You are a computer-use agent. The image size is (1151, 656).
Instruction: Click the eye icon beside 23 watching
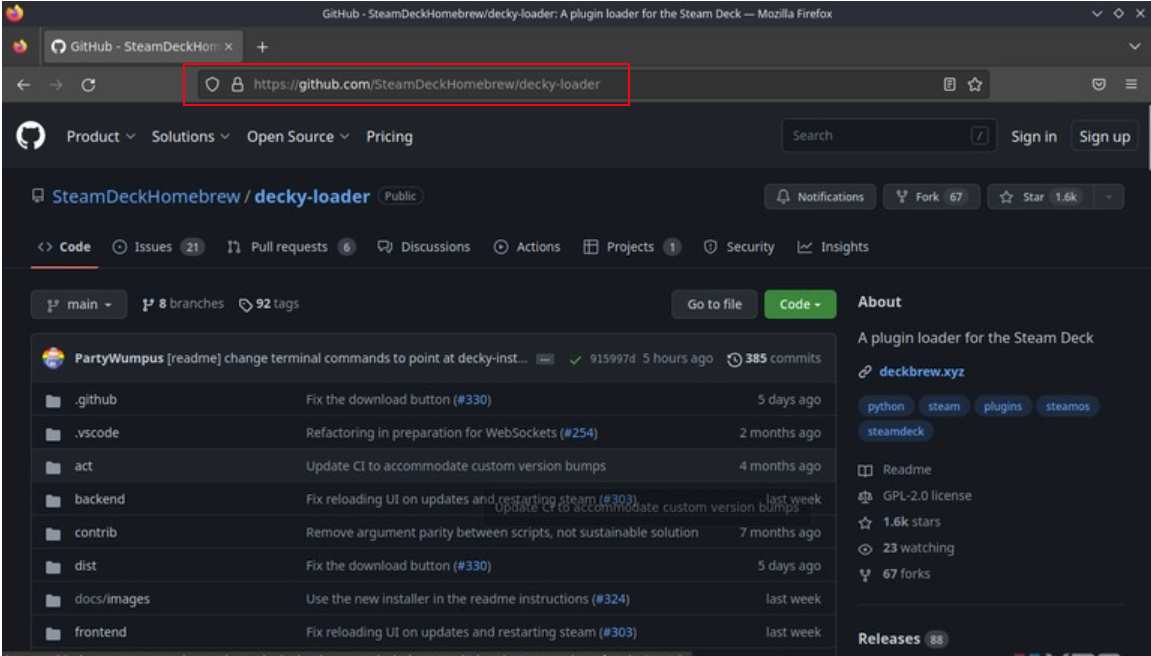[865, 549]
